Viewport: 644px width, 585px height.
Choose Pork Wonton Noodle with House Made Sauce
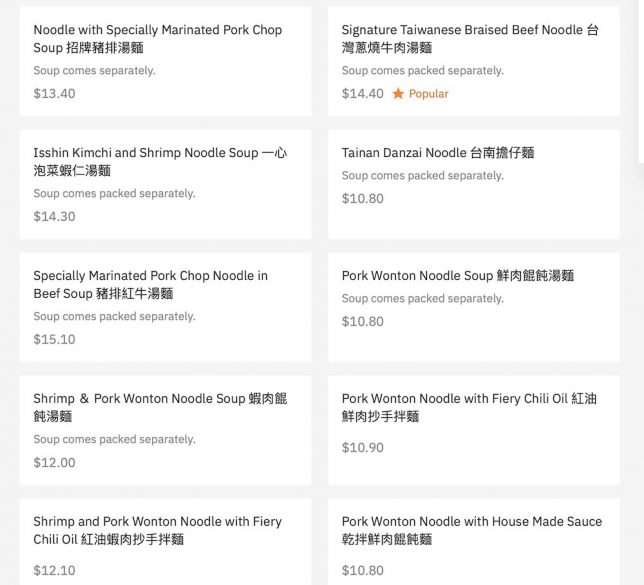pyautogui.click(x=472, y=530)
